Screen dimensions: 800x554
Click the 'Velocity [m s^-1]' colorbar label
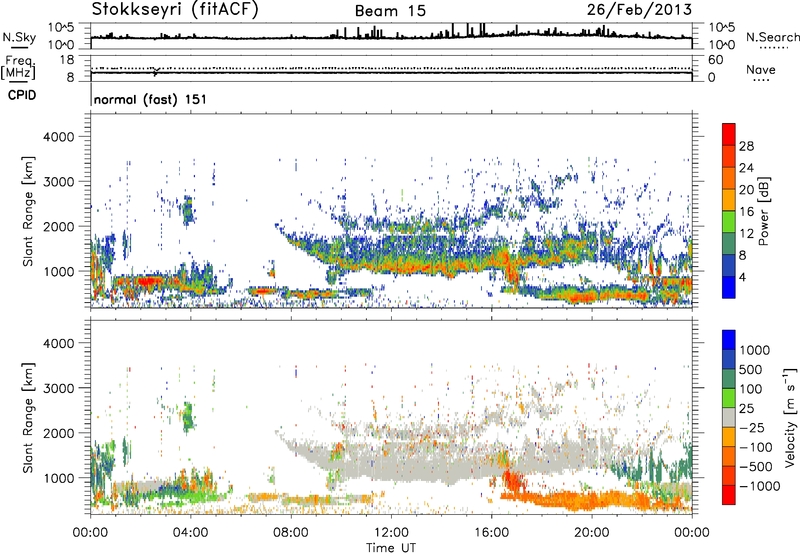(790, 417)
